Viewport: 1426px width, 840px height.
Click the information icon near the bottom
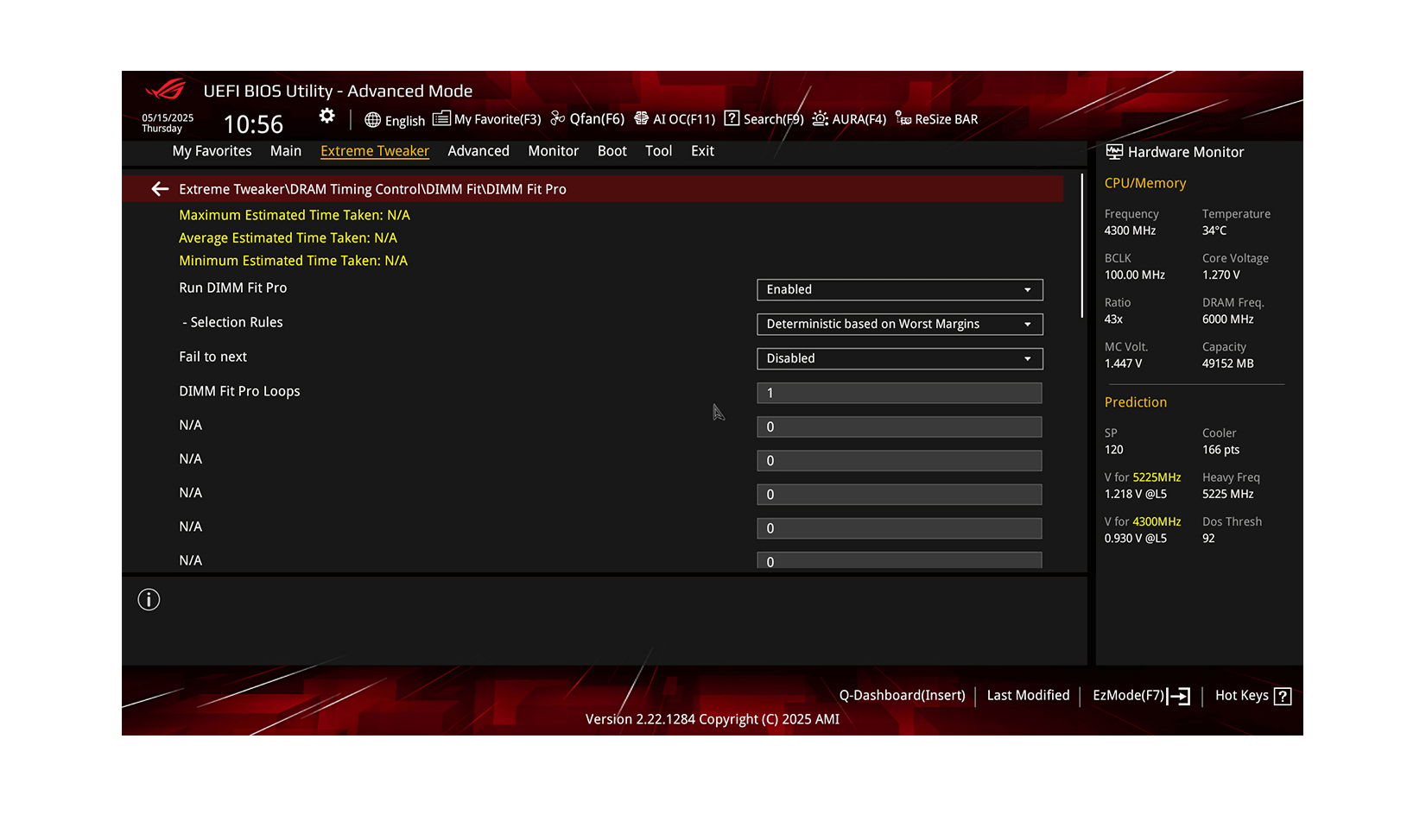[x=148, y=599]
